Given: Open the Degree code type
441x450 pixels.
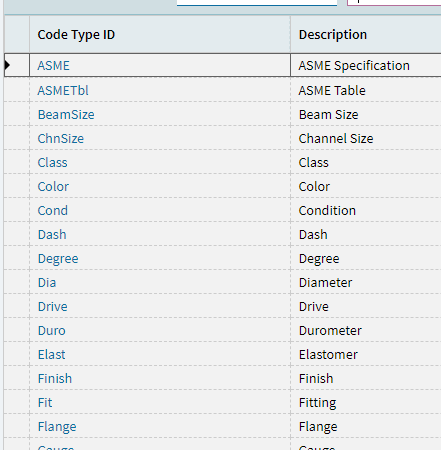Looking at the screenshot, I should point(58,259).
